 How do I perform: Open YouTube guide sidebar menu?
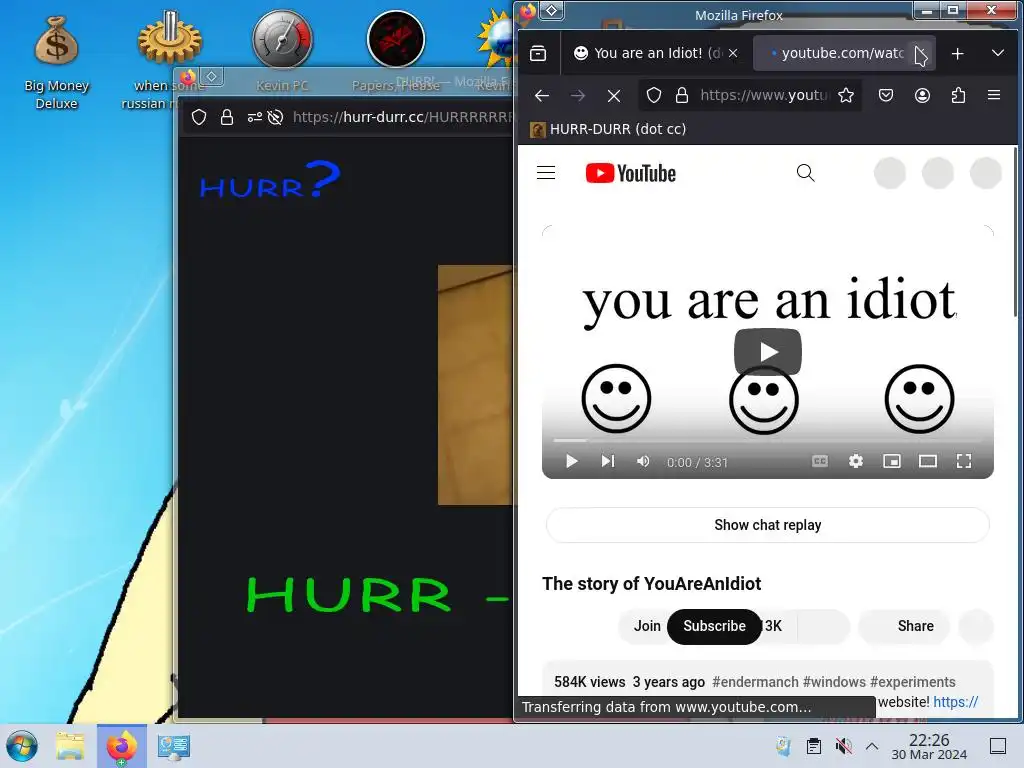(x=546, y=173)
